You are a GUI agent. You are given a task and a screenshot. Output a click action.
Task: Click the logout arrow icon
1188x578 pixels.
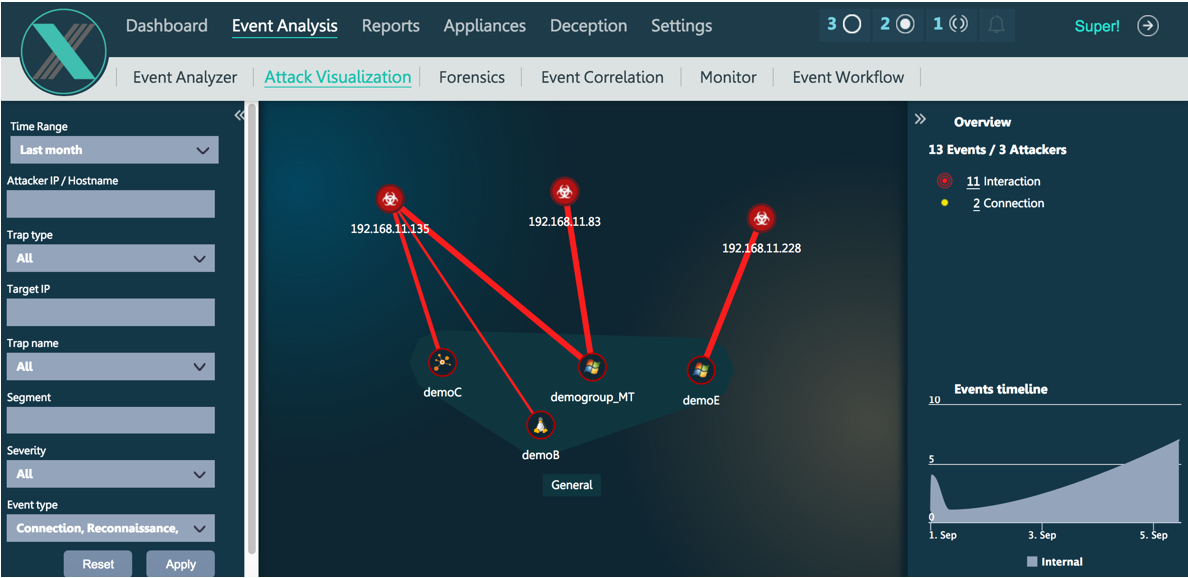(x=1148, y=27)
